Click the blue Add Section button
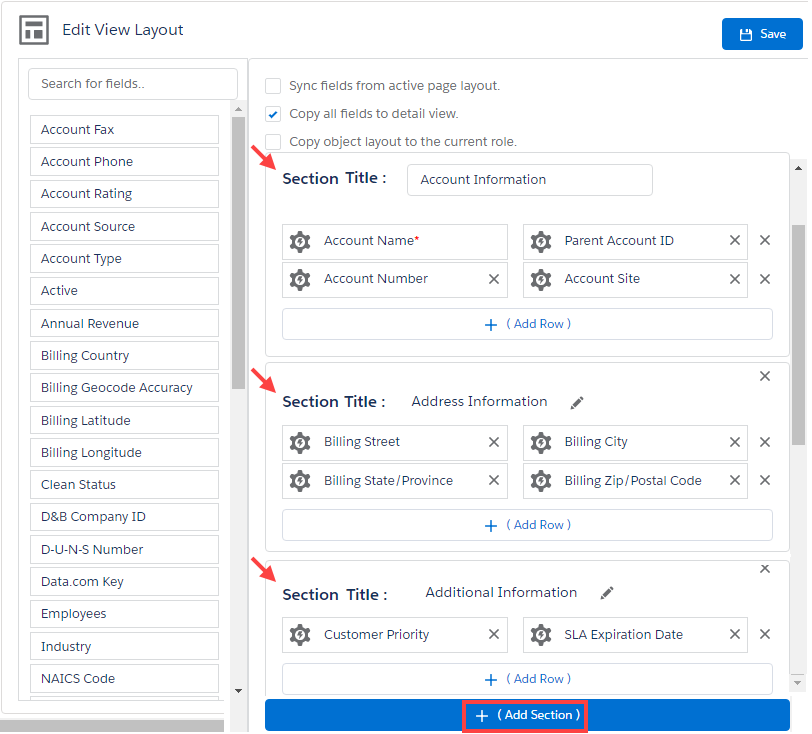 [526, 715]
